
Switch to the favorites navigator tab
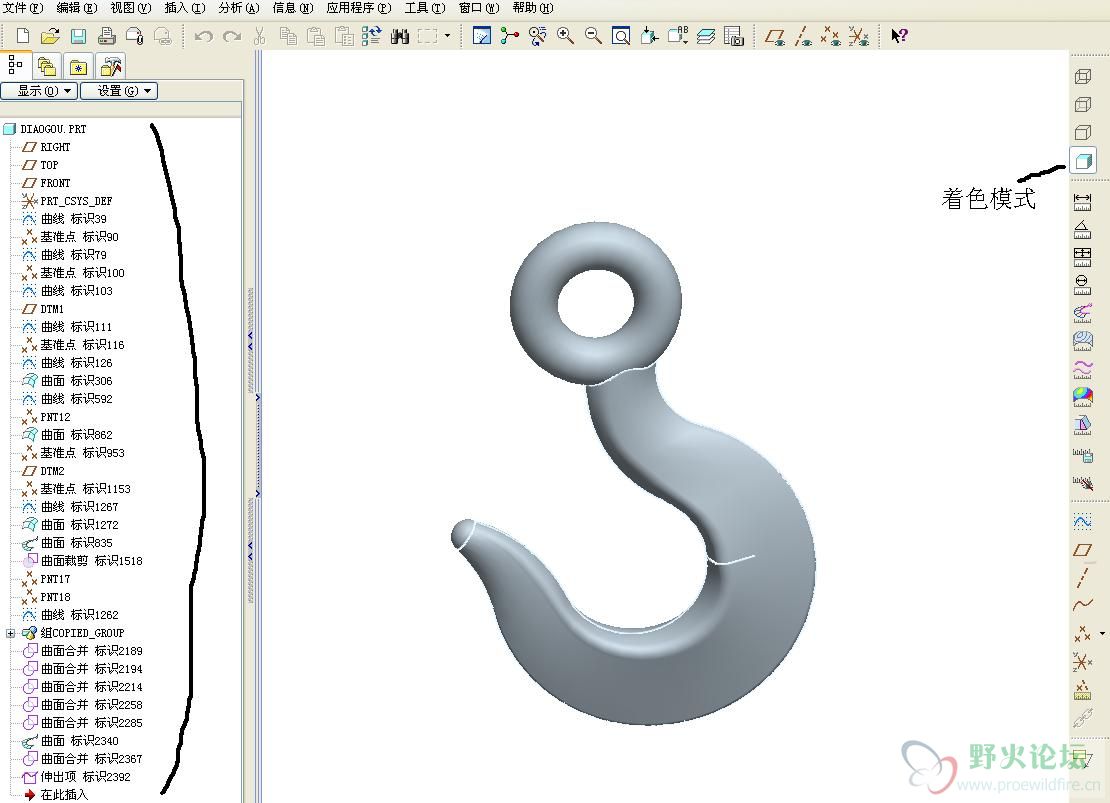(78, 67)
